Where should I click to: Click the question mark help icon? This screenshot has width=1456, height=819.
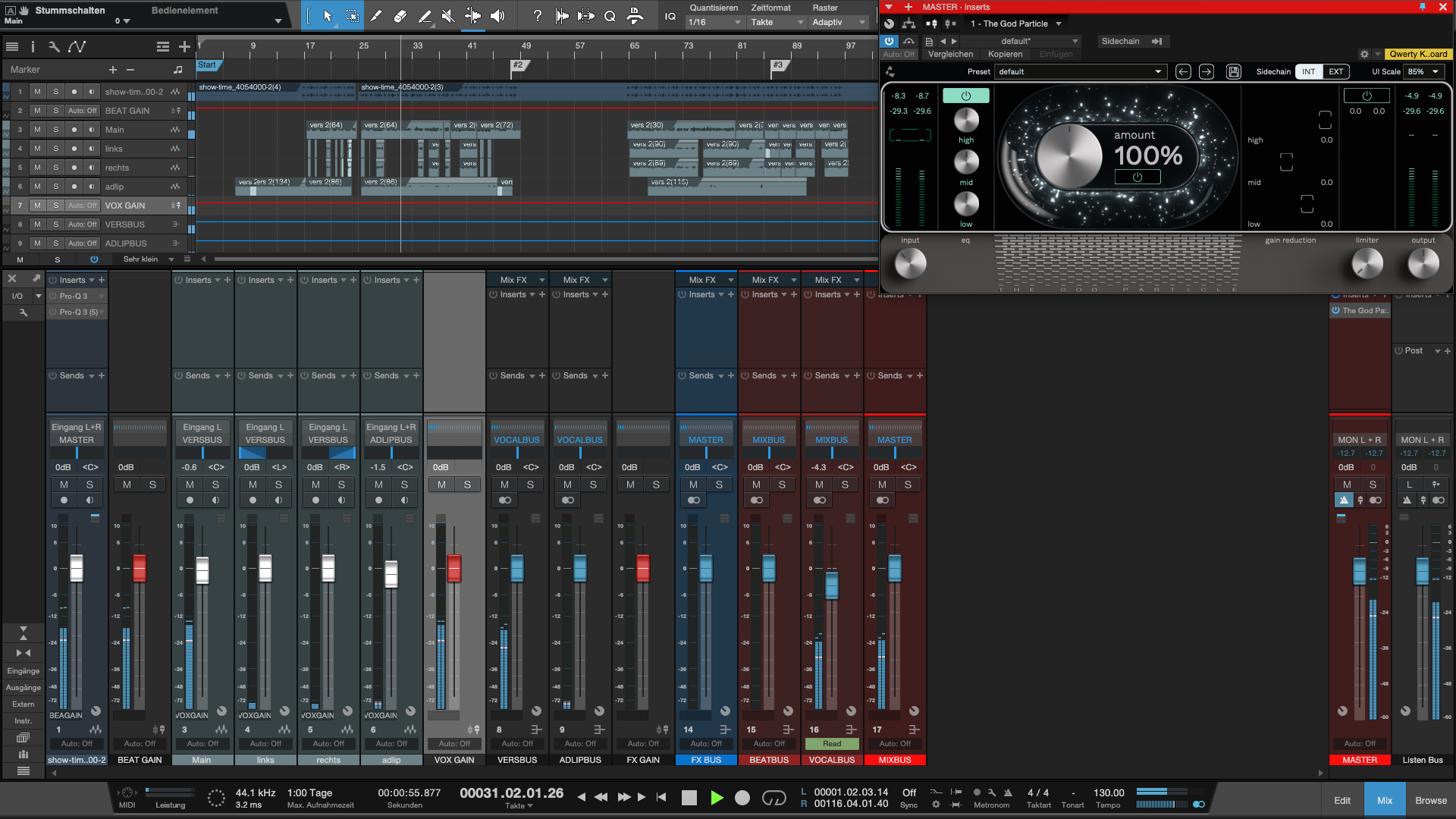[x=537, y=16]
